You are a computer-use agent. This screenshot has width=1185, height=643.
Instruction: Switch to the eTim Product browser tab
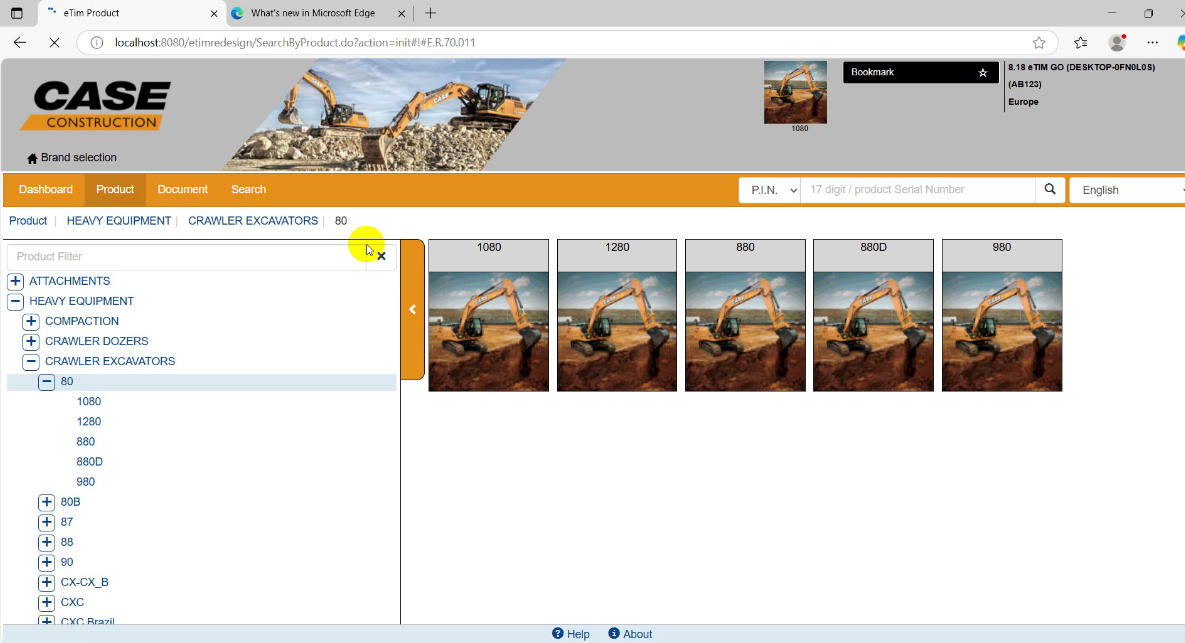pos(130,13)
